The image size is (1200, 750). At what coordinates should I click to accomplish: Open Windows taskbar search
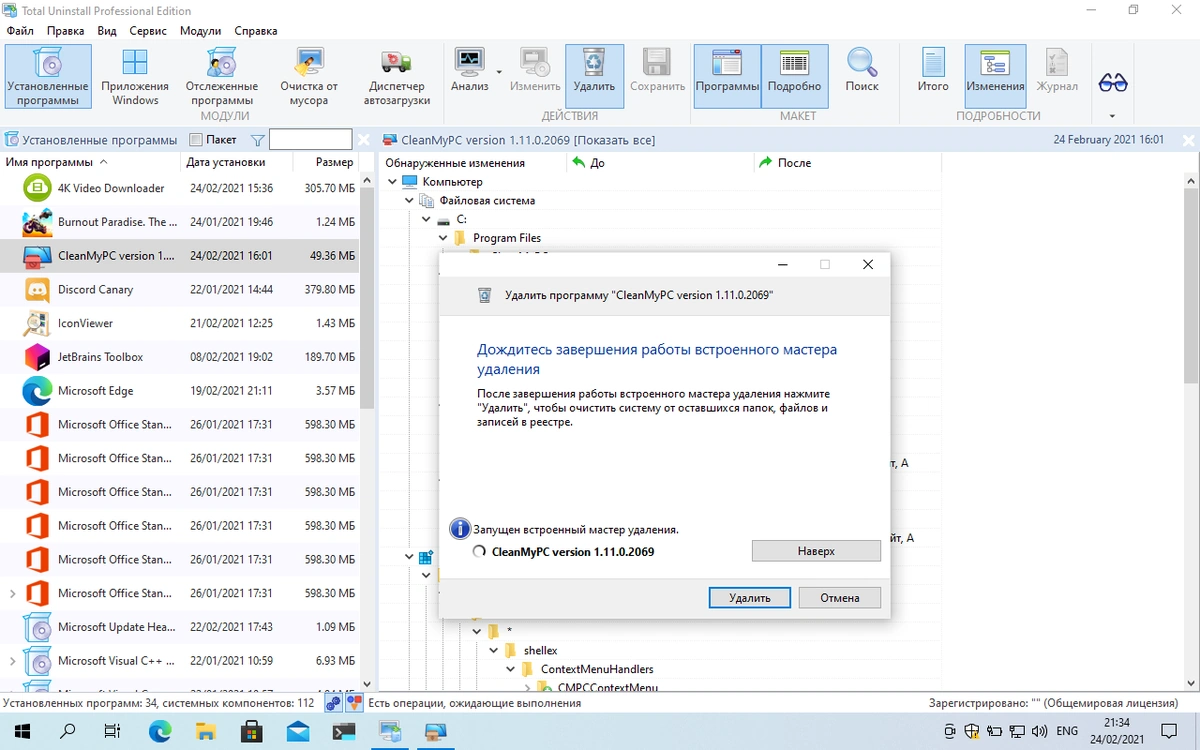(x=68, y=731)
